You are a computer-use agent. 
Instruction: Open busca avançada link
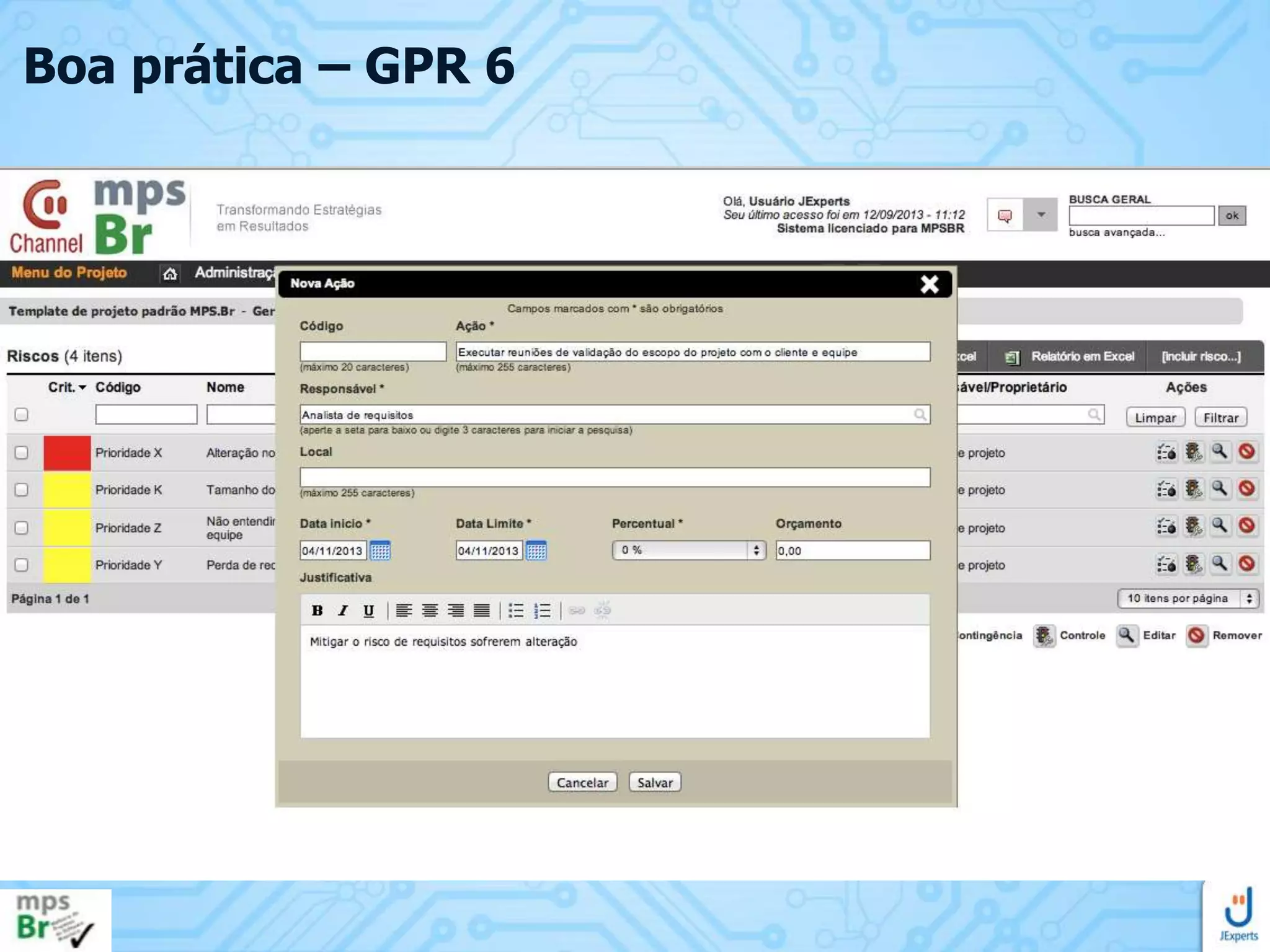1116,233
